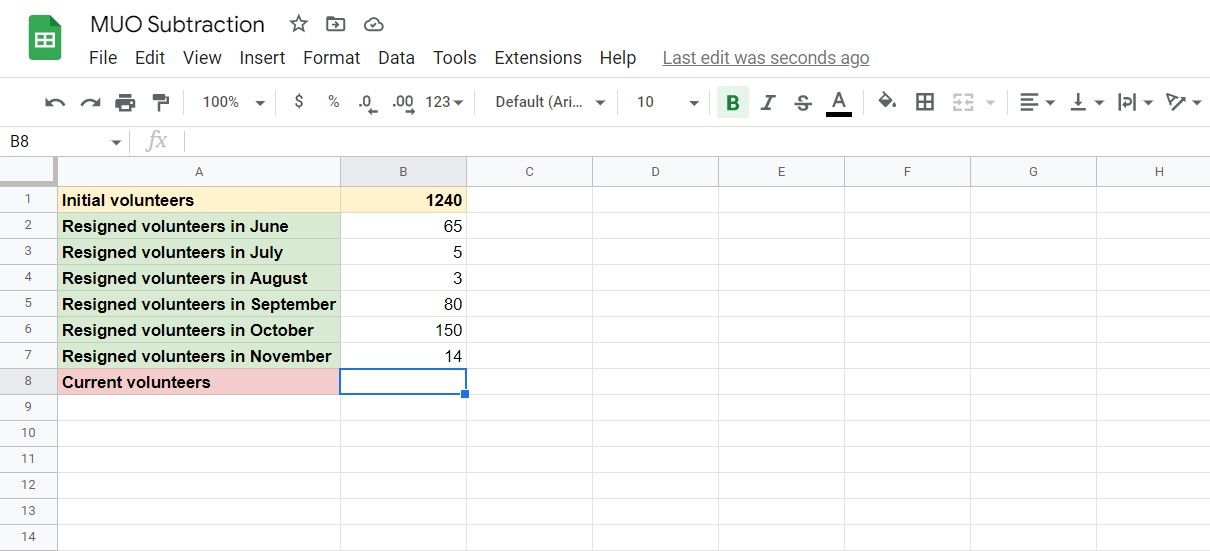
Task: Open the text rotation dropdown
Action: (x=1184, y=102)
